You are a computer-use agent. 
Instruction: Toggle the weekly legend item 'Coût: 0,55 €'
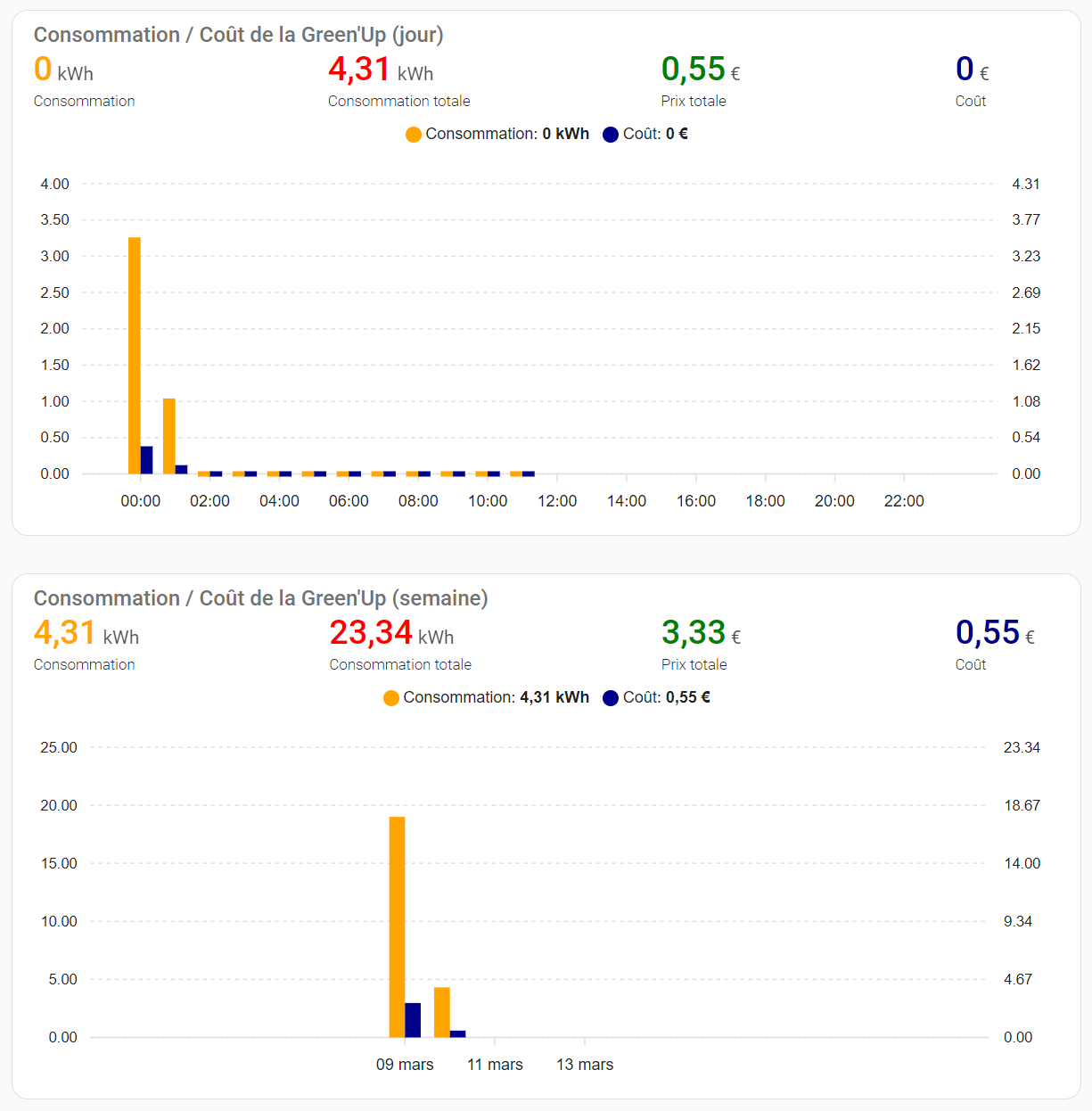(x=656, y=697)
